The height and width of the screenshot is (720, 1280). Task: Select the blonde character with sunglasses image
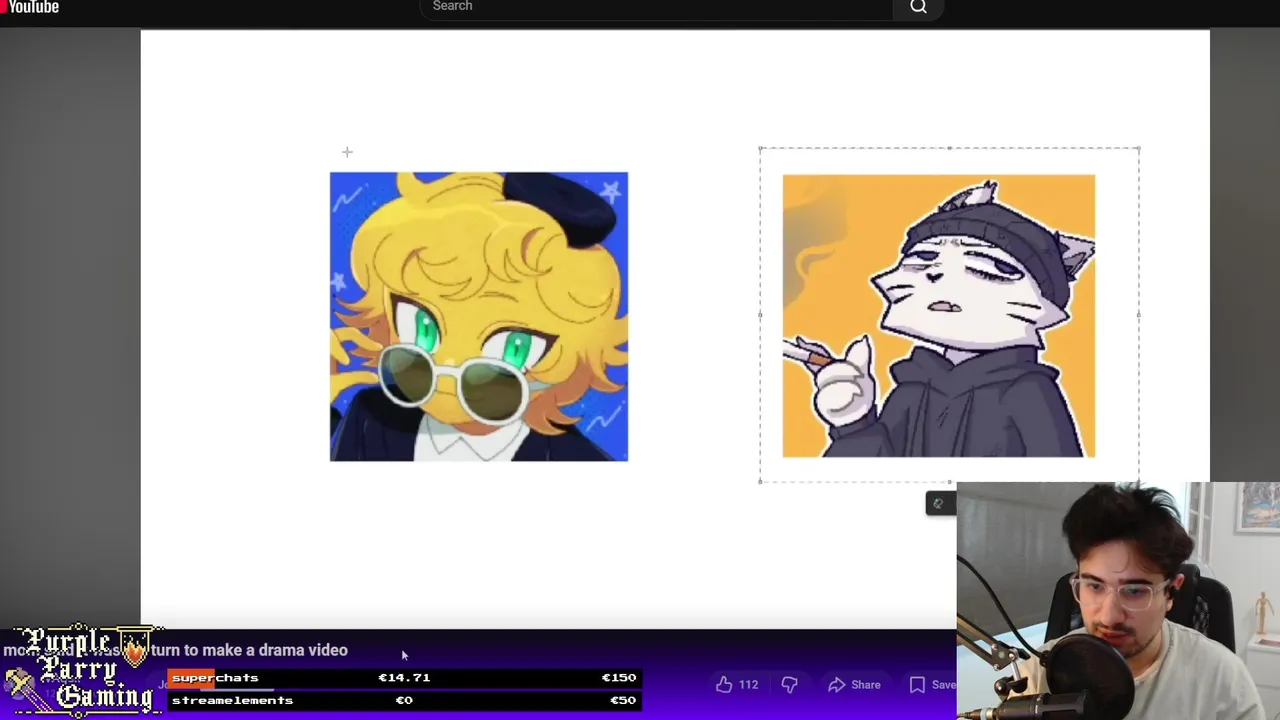479,317
